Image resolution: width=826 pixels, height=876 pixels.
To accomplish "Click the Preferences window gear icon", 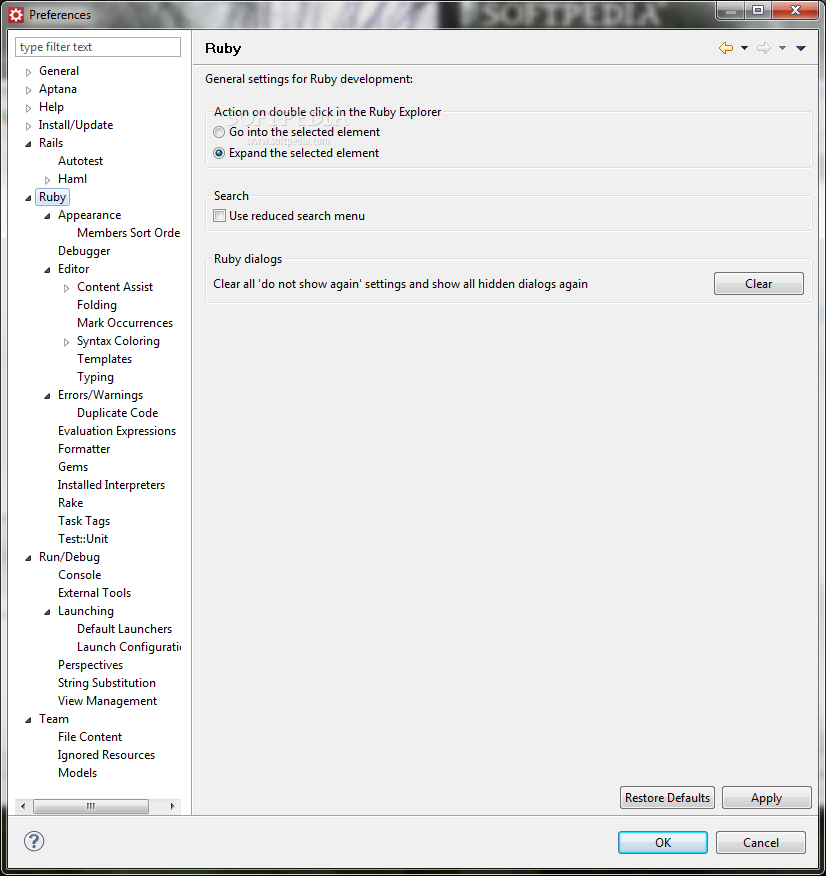I will (16, 15).
